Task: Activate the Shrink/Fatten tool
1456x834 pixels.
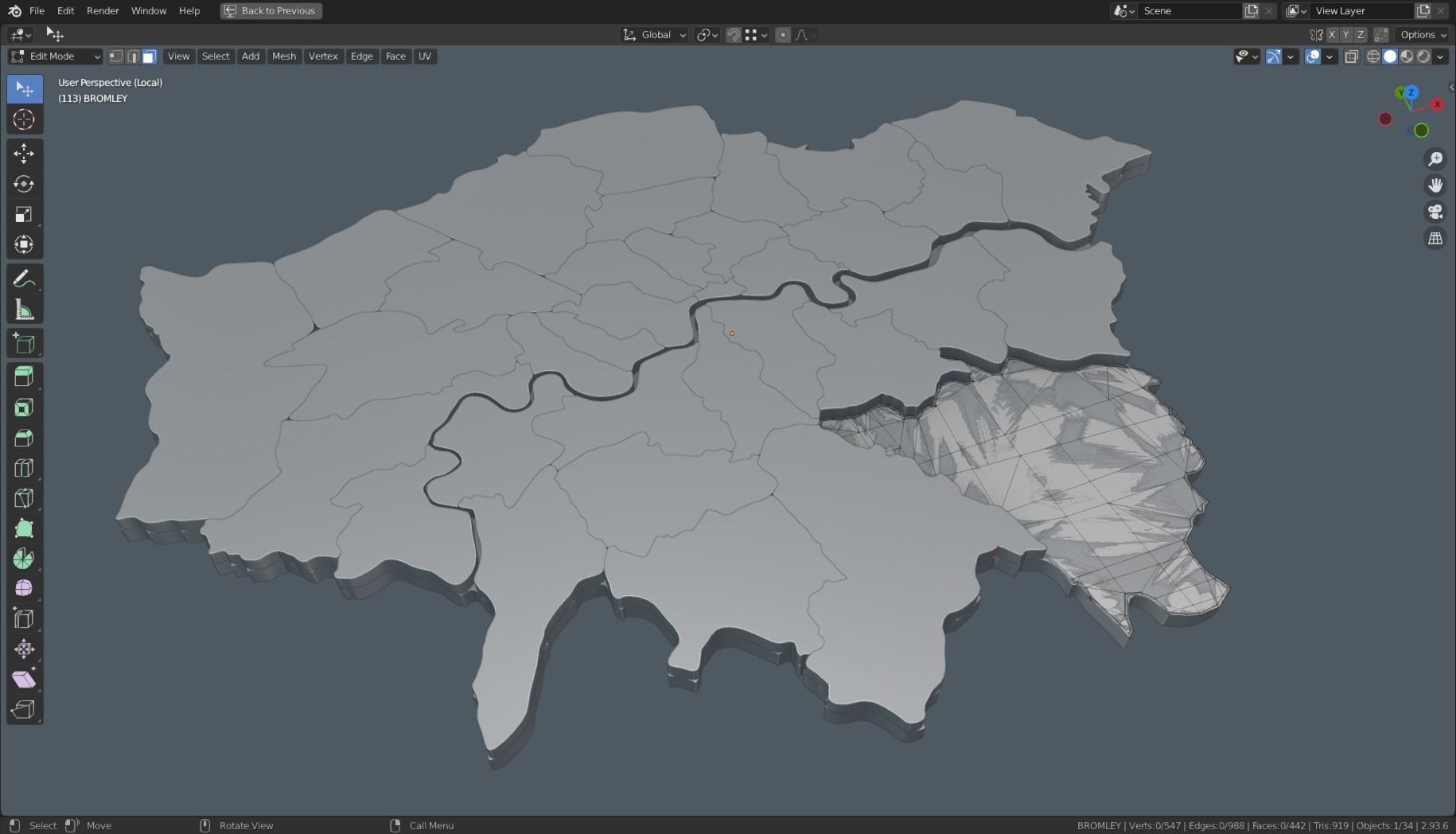Action: click(x=24, y=649)
